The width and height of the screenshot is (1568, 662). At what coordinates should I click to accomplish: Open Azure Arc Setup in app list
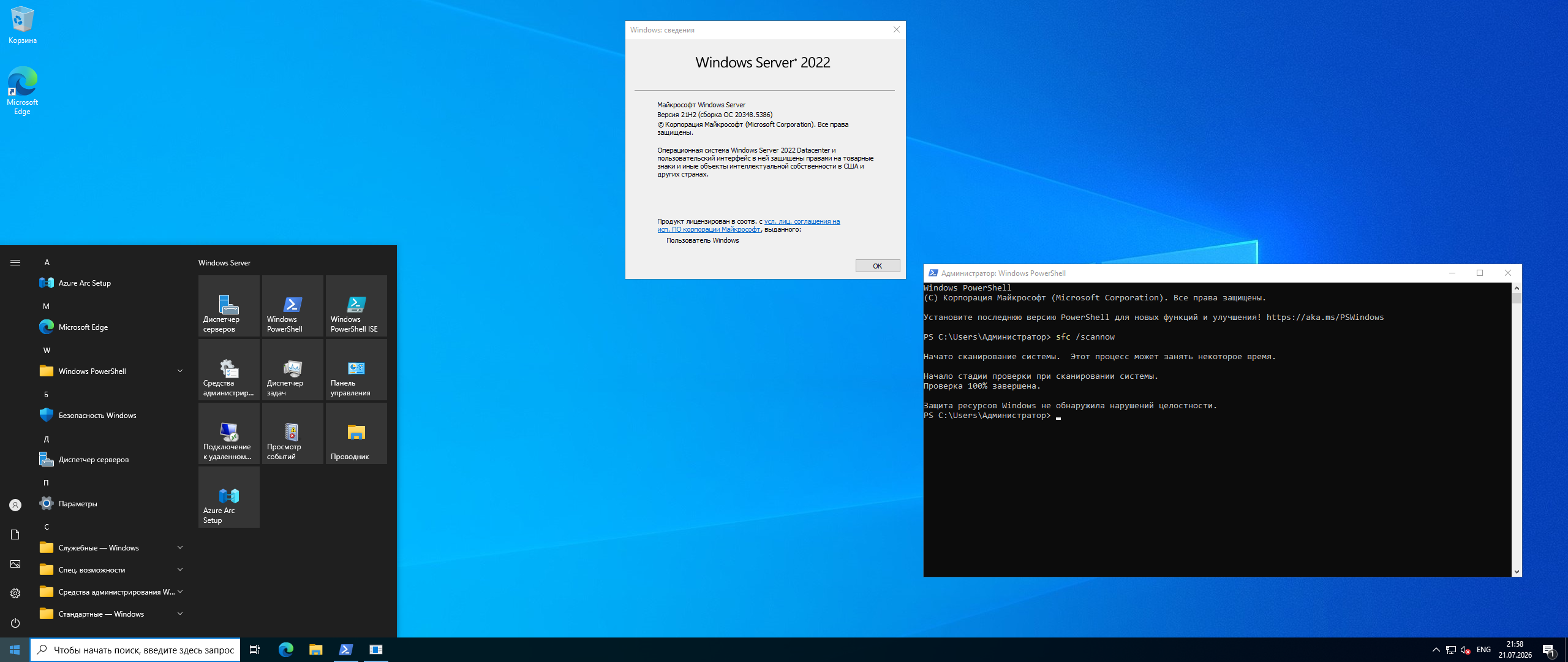tap(111, 283)
